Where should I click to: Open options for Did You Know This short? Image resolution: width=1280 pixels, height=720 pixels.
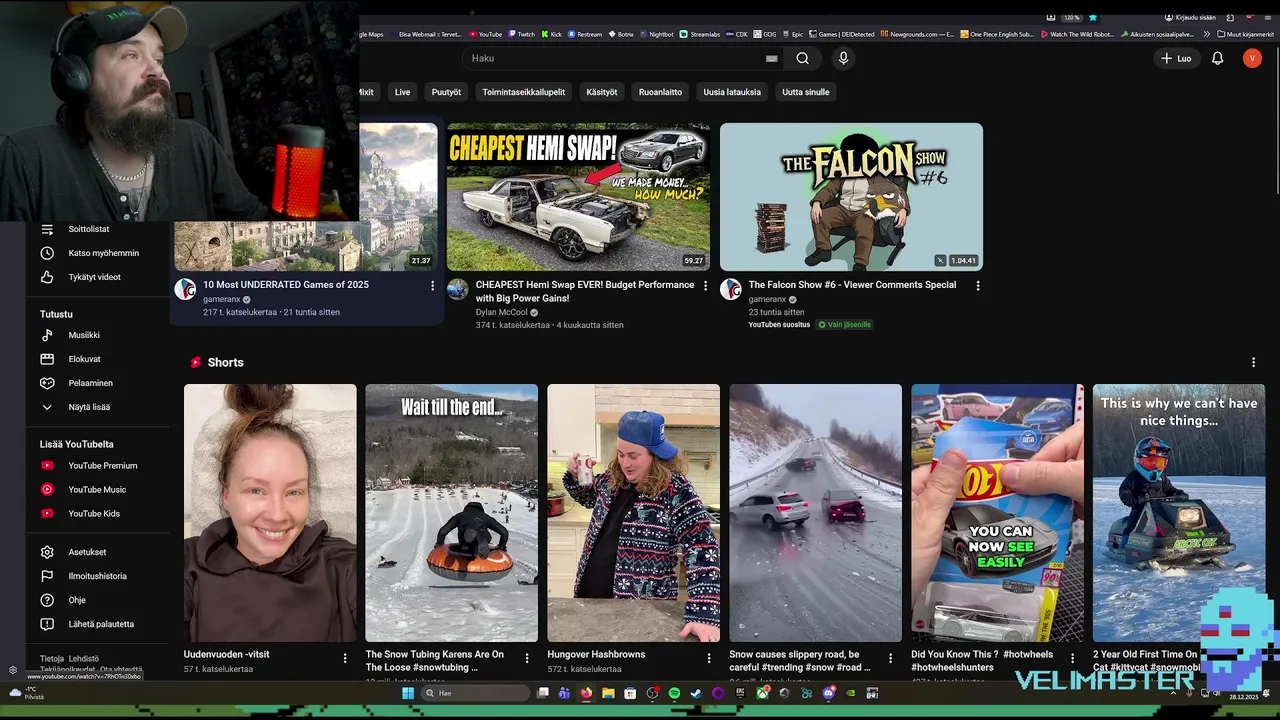[x=1072, y=658]
